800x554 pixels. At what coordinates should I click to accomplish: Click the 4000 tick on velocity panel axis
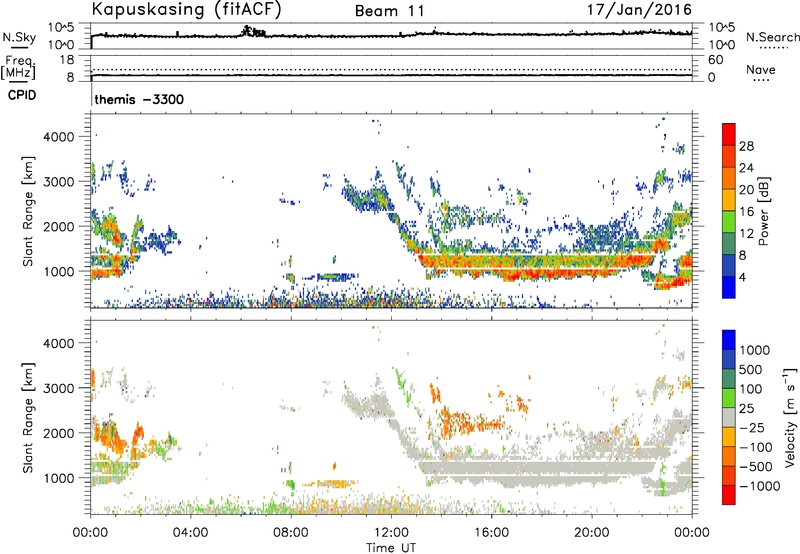click(58, 343)
